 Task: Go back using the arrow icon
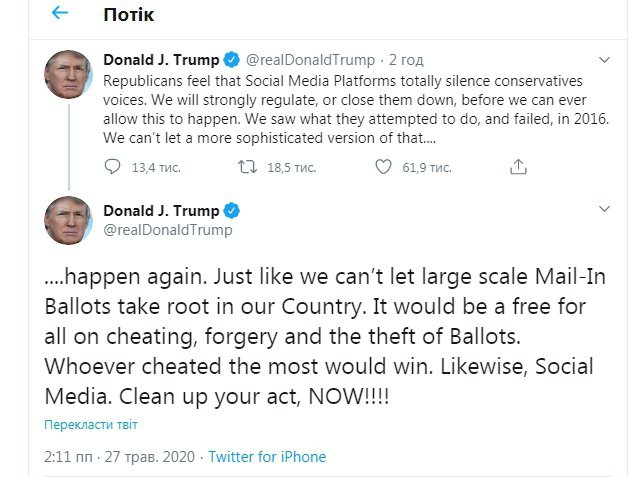[x=61, y=14]
